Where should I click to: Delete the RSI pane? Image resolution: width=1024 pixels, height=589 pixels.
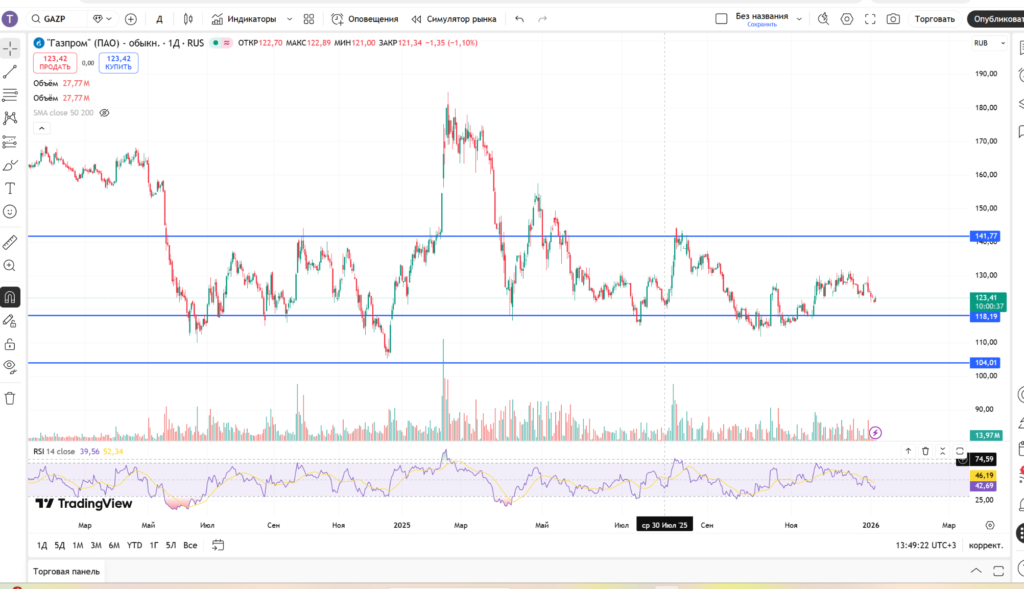click(x=925, y=451)
